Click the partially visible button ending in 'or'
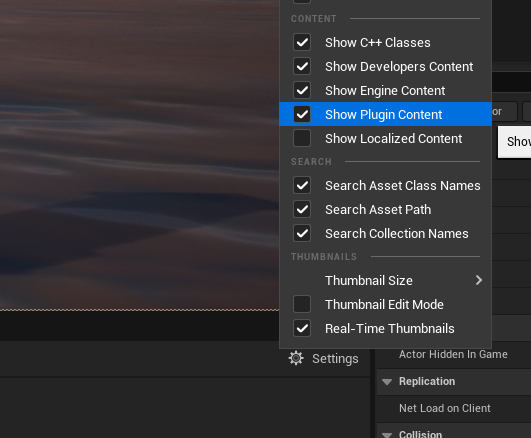Viewport: 531px width, 438px height. pos(504,111)
